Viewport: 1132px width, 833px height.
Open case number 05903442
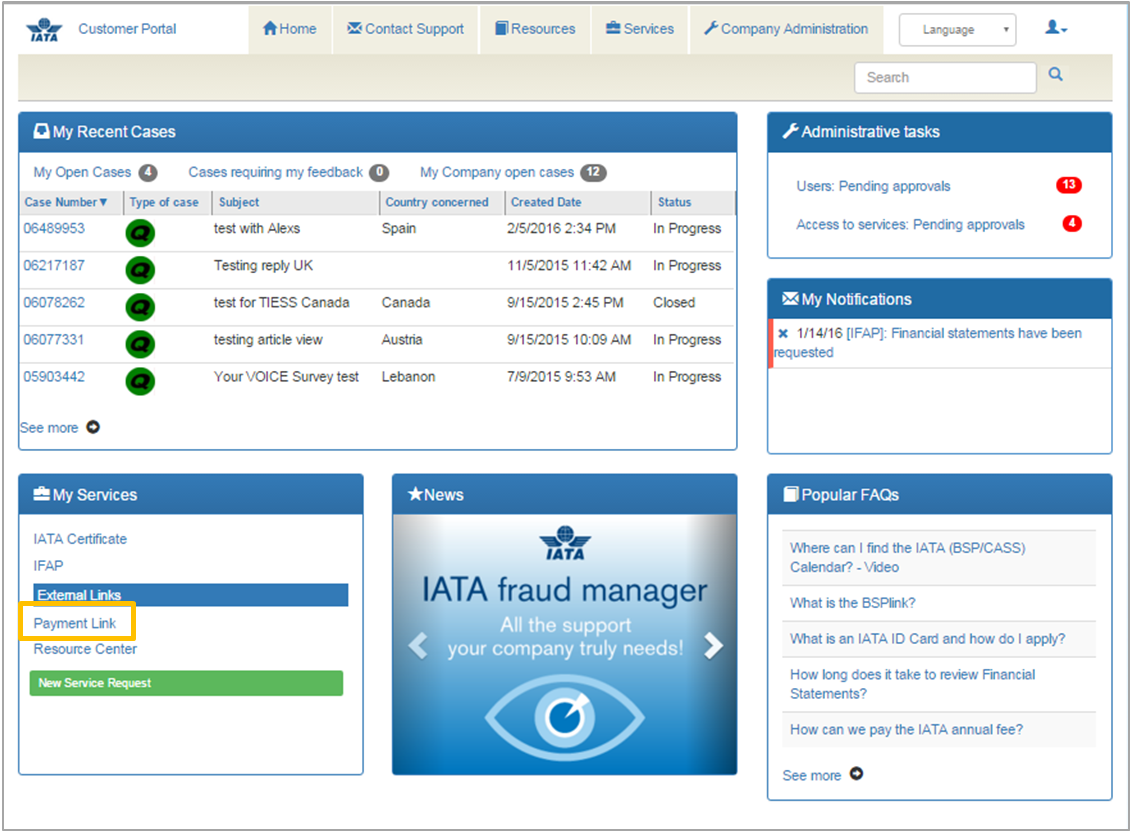(x=54, y=377)
